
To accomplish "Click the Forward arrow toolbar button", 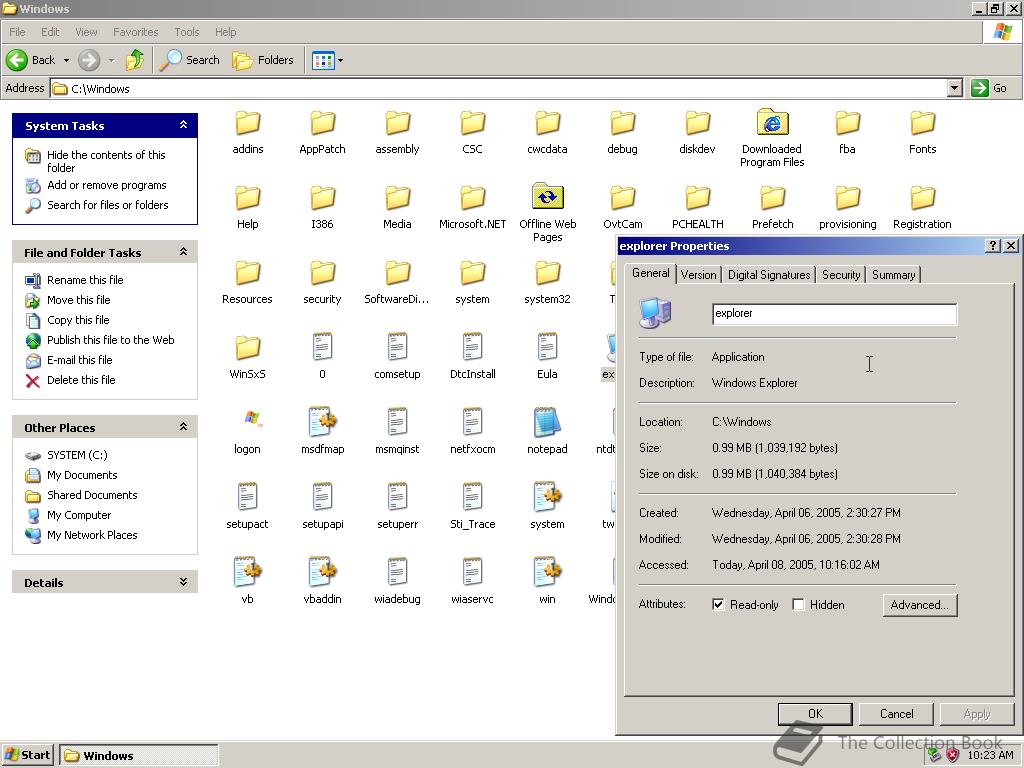I will 89,60.
